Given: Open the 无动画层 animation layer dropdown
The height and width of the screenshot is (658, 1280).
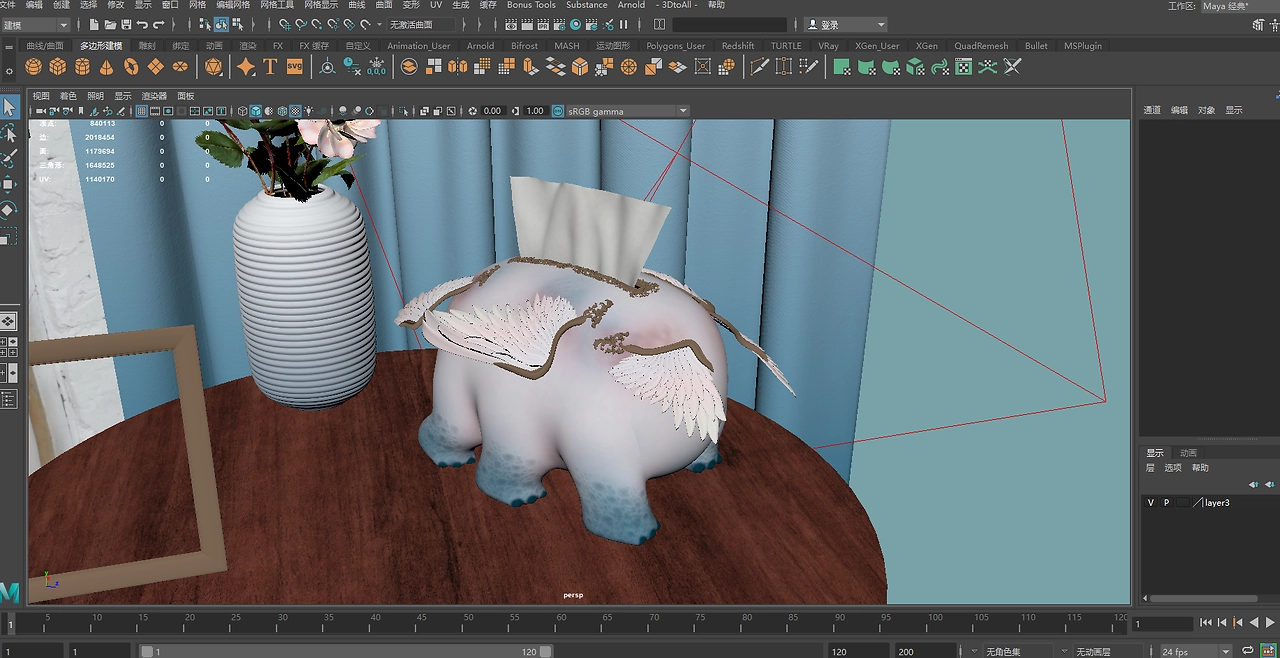Looking at the screenshot, I should pos(1107,652).
